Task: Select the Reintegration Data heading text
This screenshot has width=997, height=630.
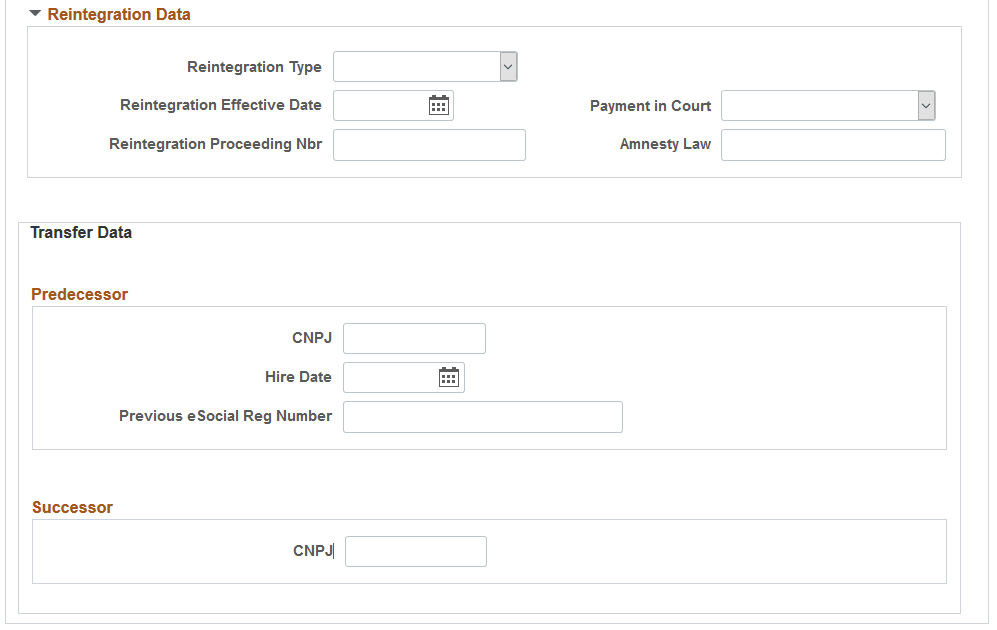Action: click(119, 14)
